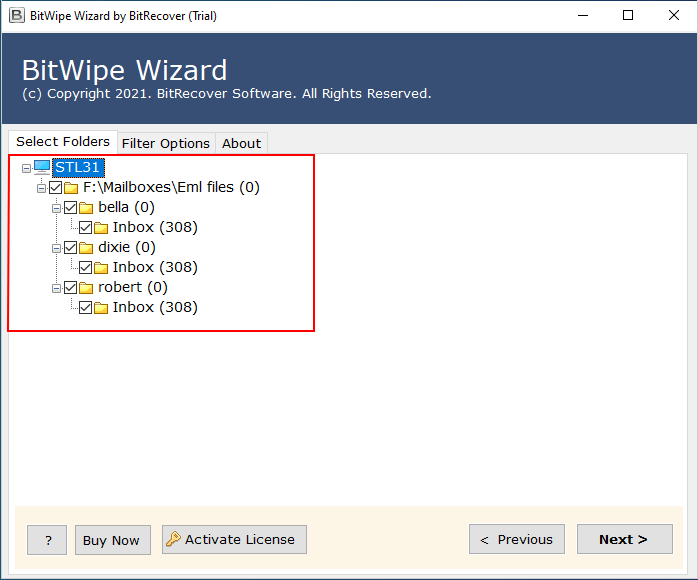Select Inbox (308) label under robert

point(155,308)
